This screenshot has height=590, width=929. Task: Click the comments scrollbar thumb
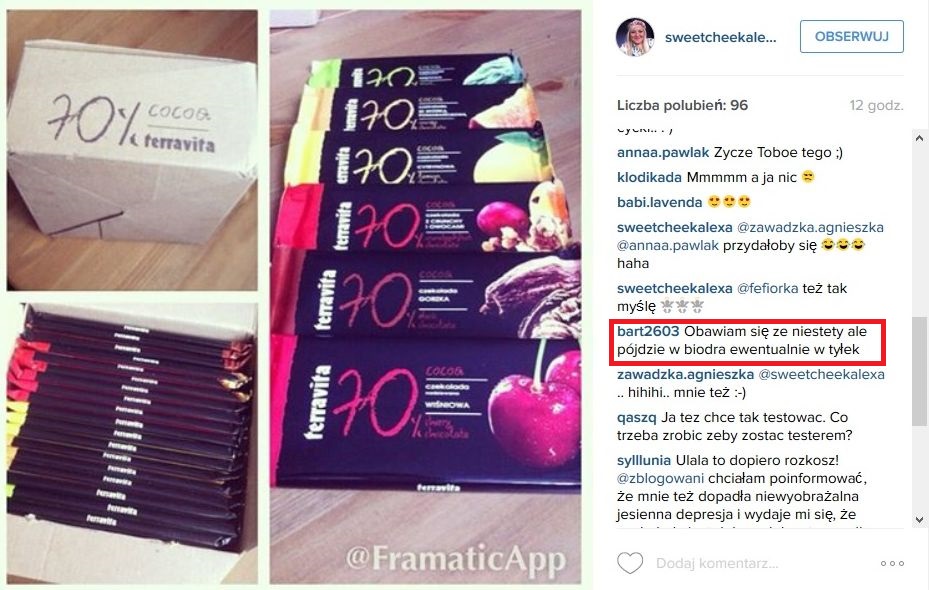[919, 371]
